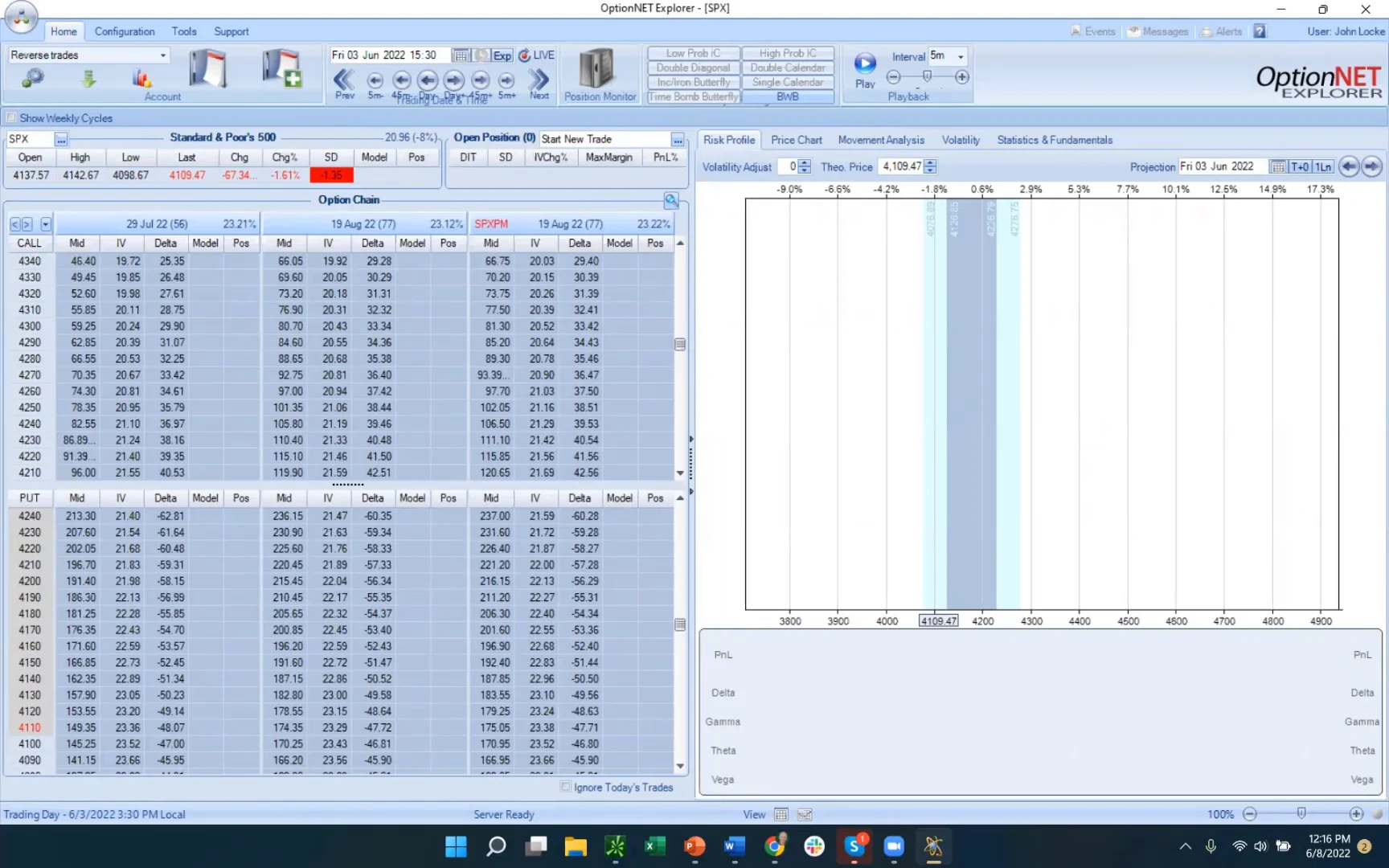The height and width of the screenshot is (868, 1389).
Task: Click the account chart bars icon
Action: coord(142,78)
